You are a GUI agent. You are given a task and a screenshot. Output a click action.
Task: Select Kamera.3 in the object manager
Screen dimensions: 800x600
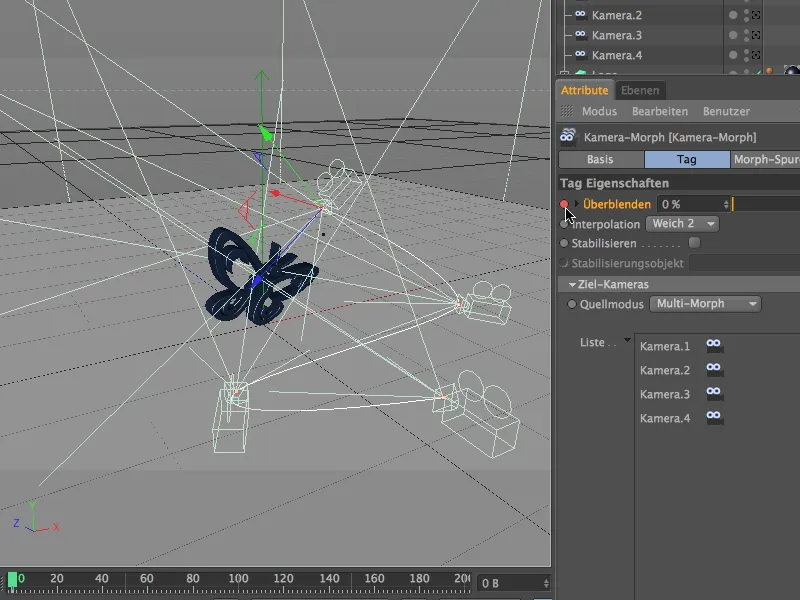point(616,35)
